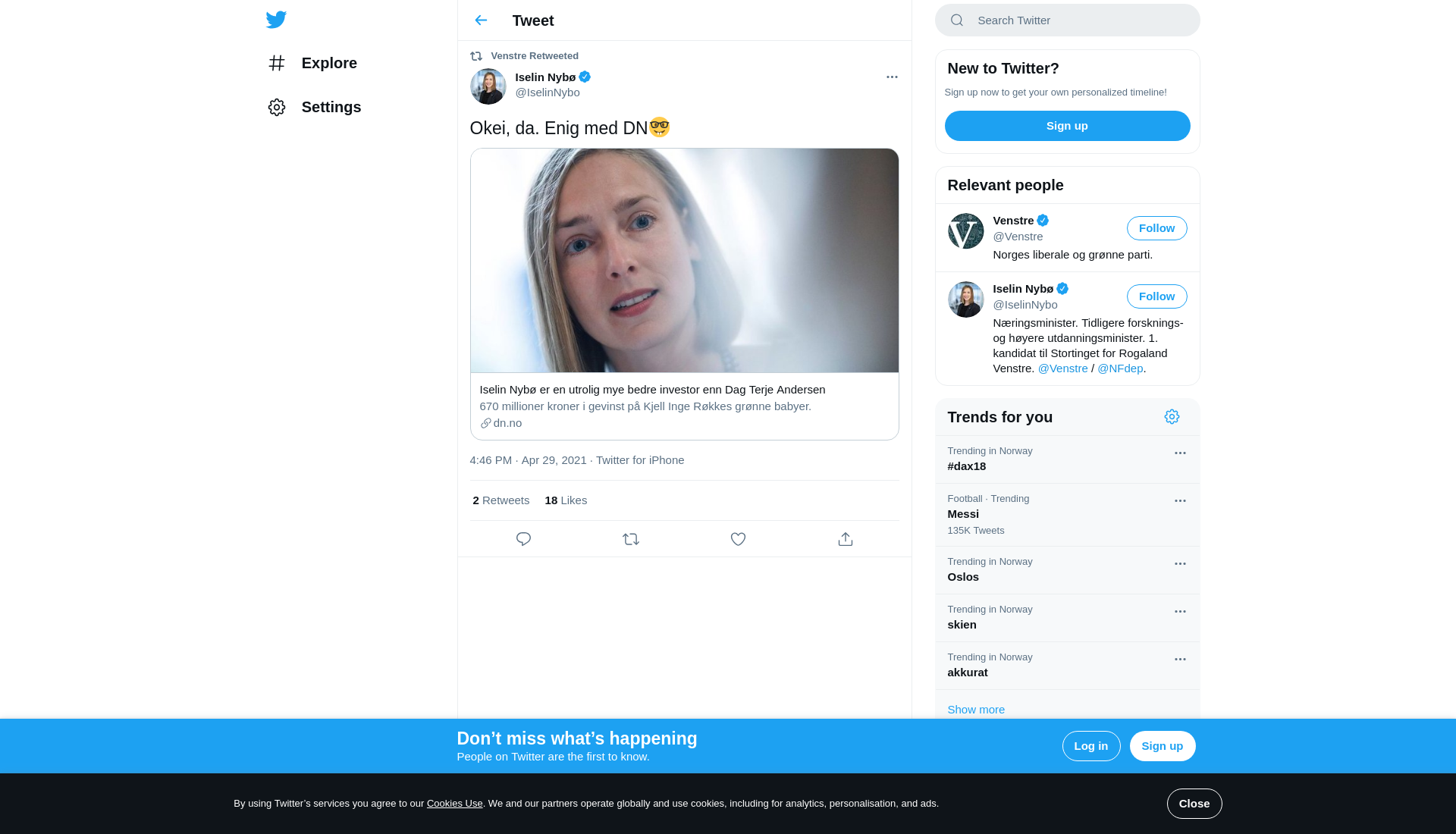The image size is (1456, 834).
Task: Open the #dax18 trend
Action: (x=1067, y=459)
